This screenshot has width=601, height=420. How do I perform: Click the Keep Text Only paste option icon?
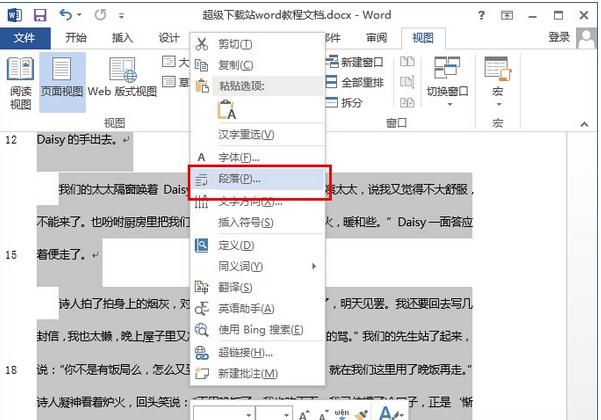227,110
